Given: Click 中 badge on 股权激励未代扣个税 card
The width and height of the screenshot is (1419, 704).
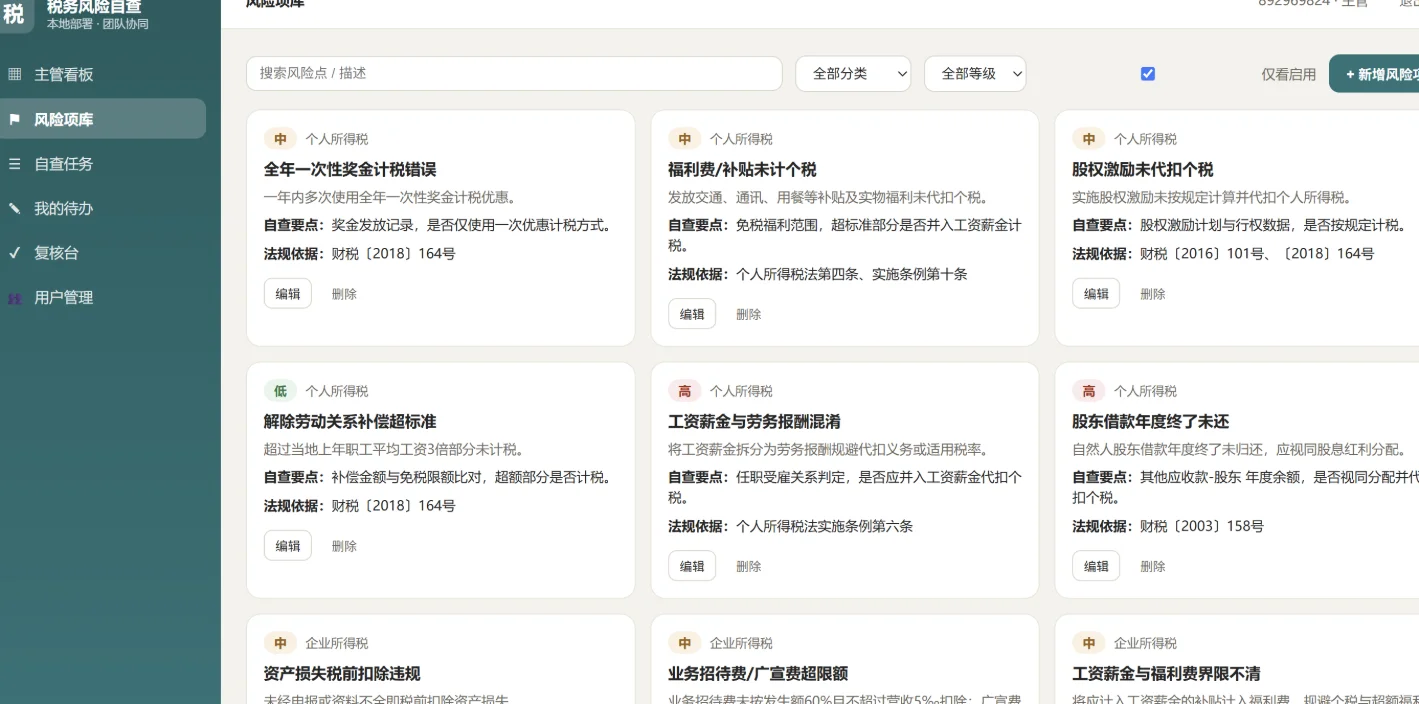Looking at the screenshot, I should (x=1089, y=139).
